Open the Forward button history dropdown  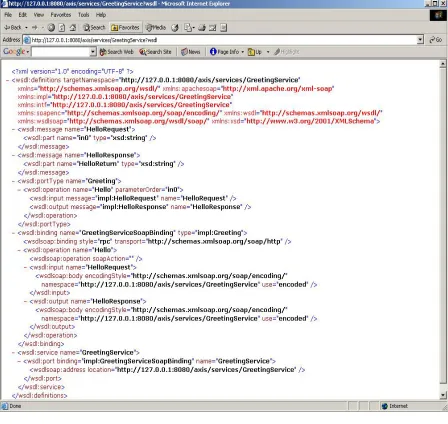42,28
